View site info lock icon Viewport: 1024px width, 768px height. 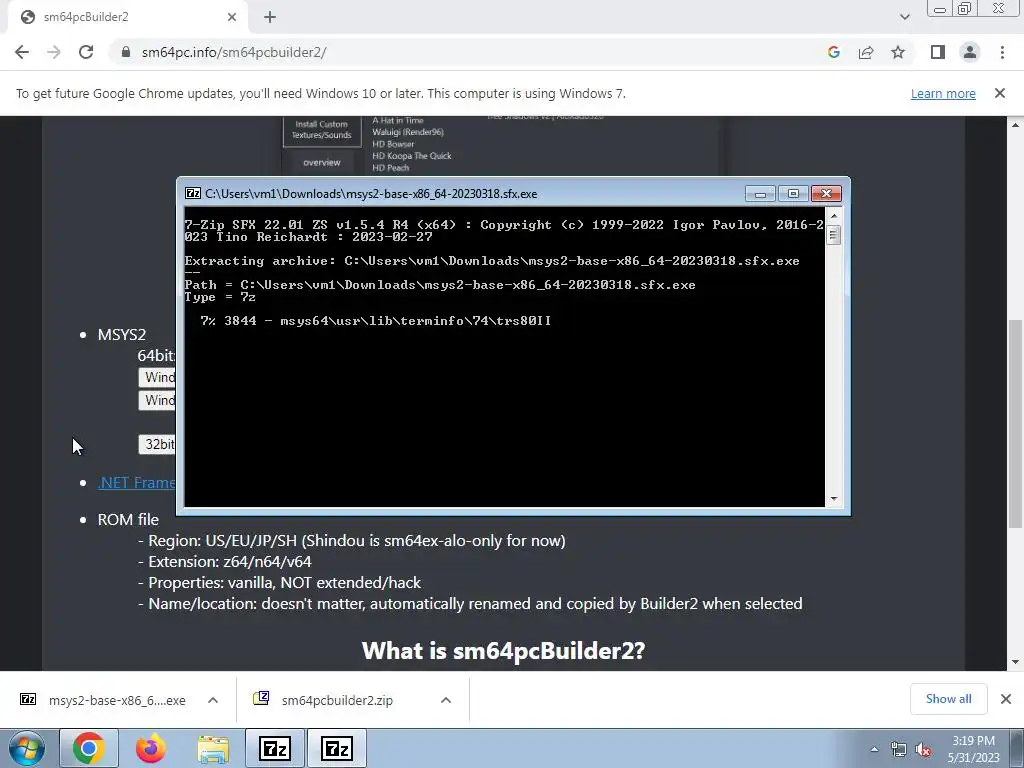click(x=126, y=52)
